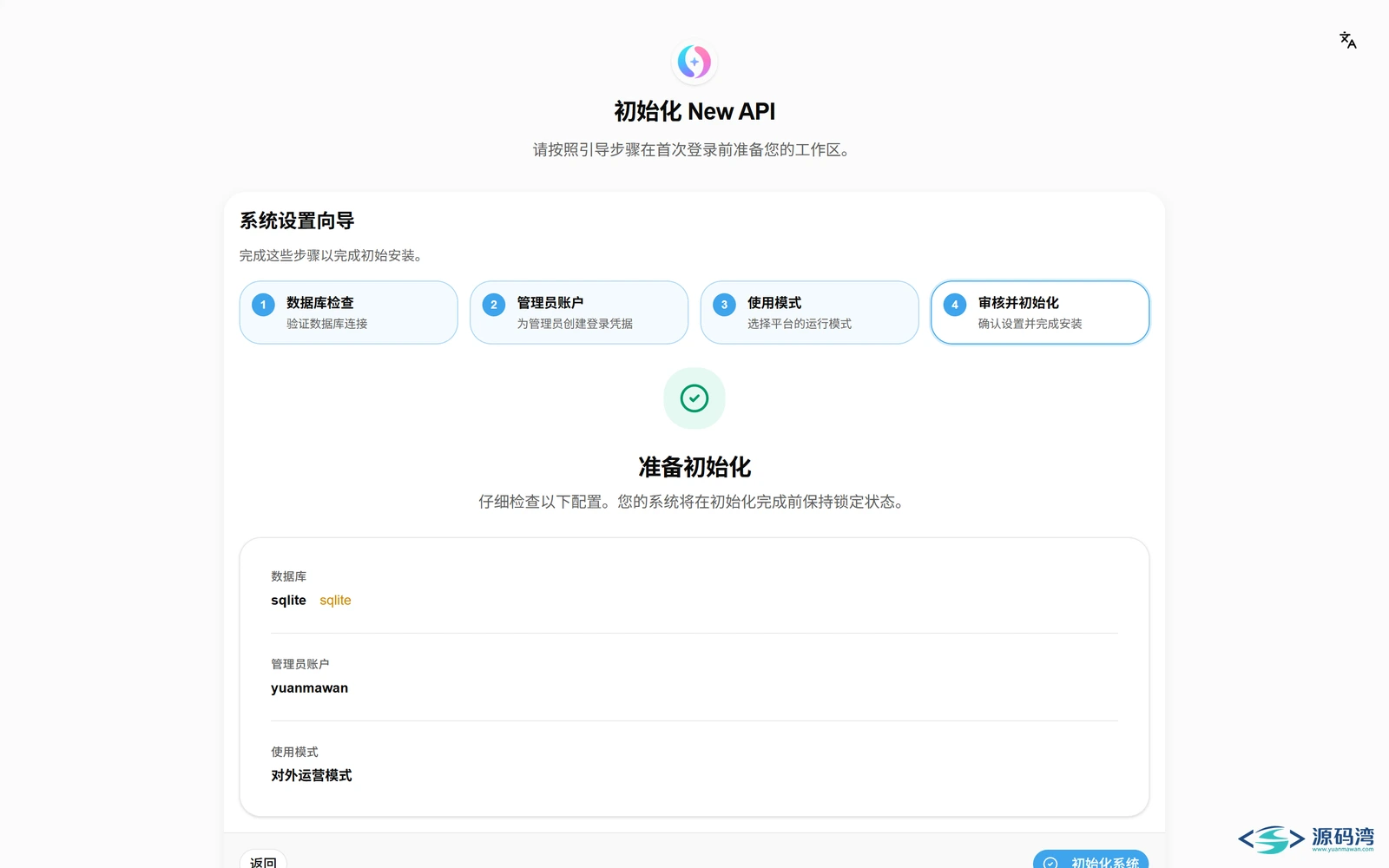The image size is (1389, 868).
Task: Click the green checkmark ready icon
Action: tap(694, 398)
